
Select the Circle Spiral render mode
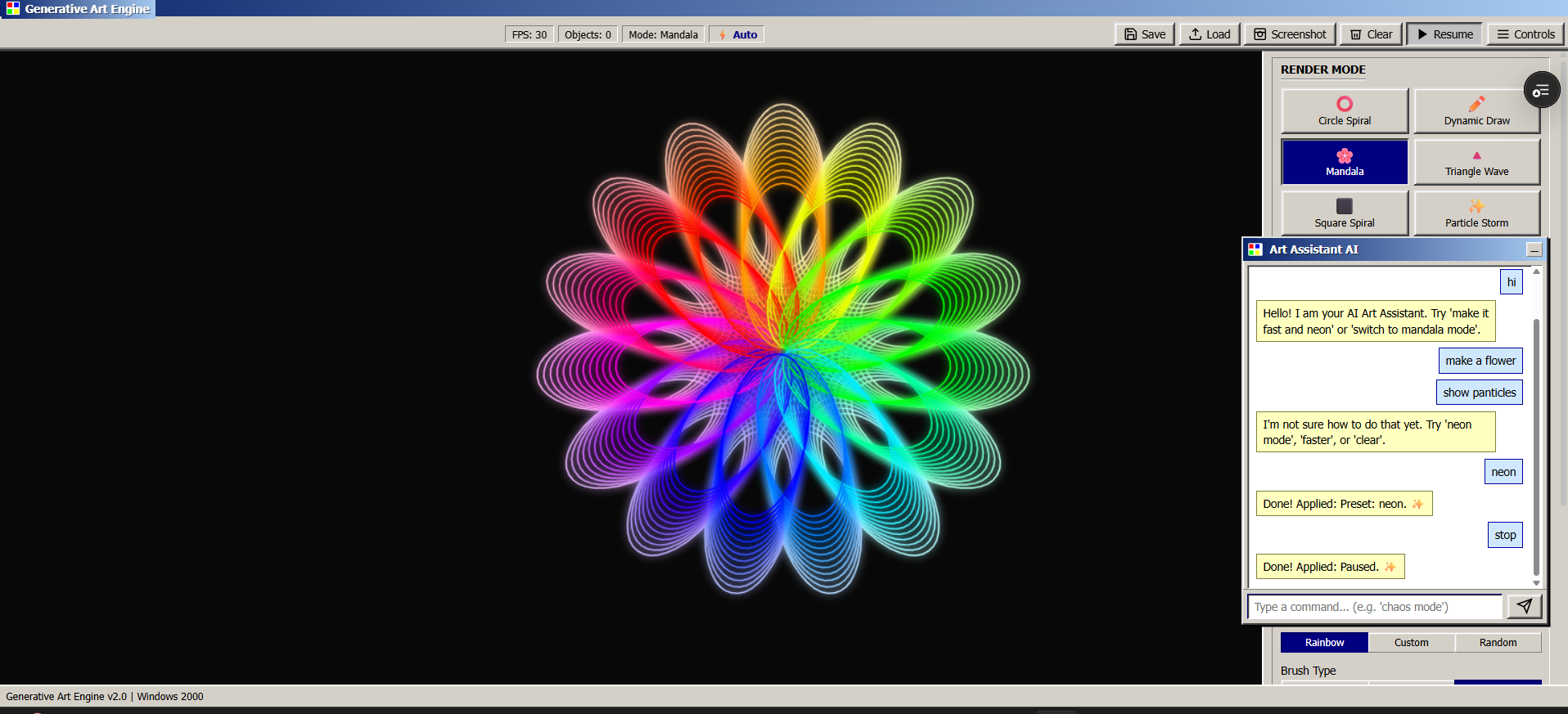click(x=1345, y=111)
